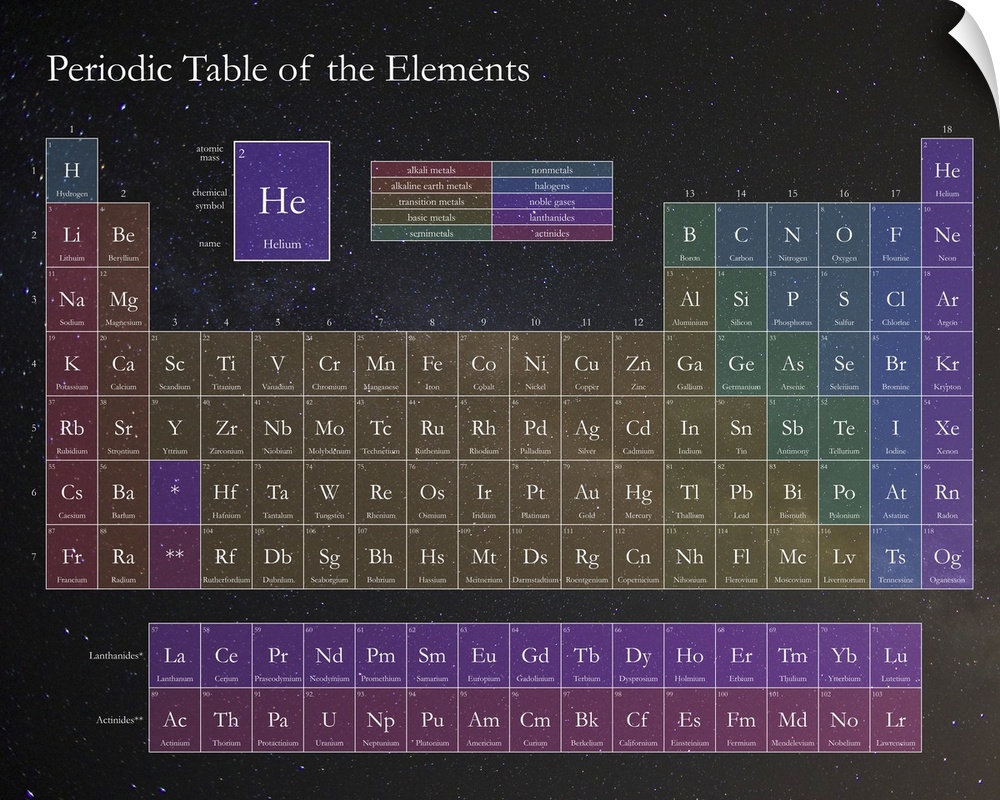The image size is (1000, 800).
Task: Select the Lanthanum (La) cell
Action: coord(174,655)
